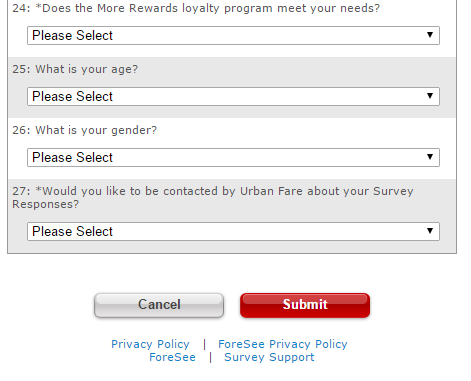471x381 pixels.
Task: Select 'Please Select' text in gender dropdown
Action: click(72, 157)
